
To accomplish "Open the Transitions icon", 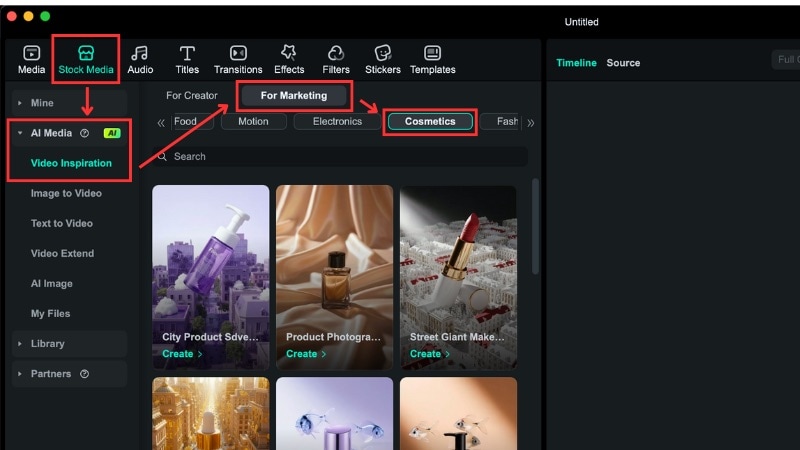I will [x=238, y=53].
